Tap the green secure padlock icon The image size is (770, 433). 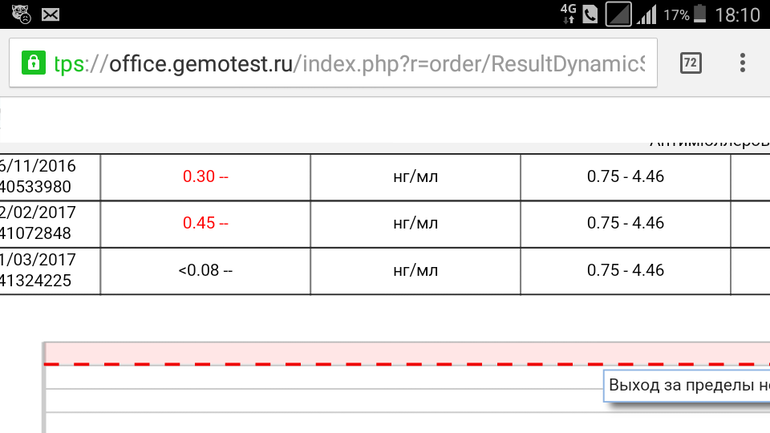point(32,63)
